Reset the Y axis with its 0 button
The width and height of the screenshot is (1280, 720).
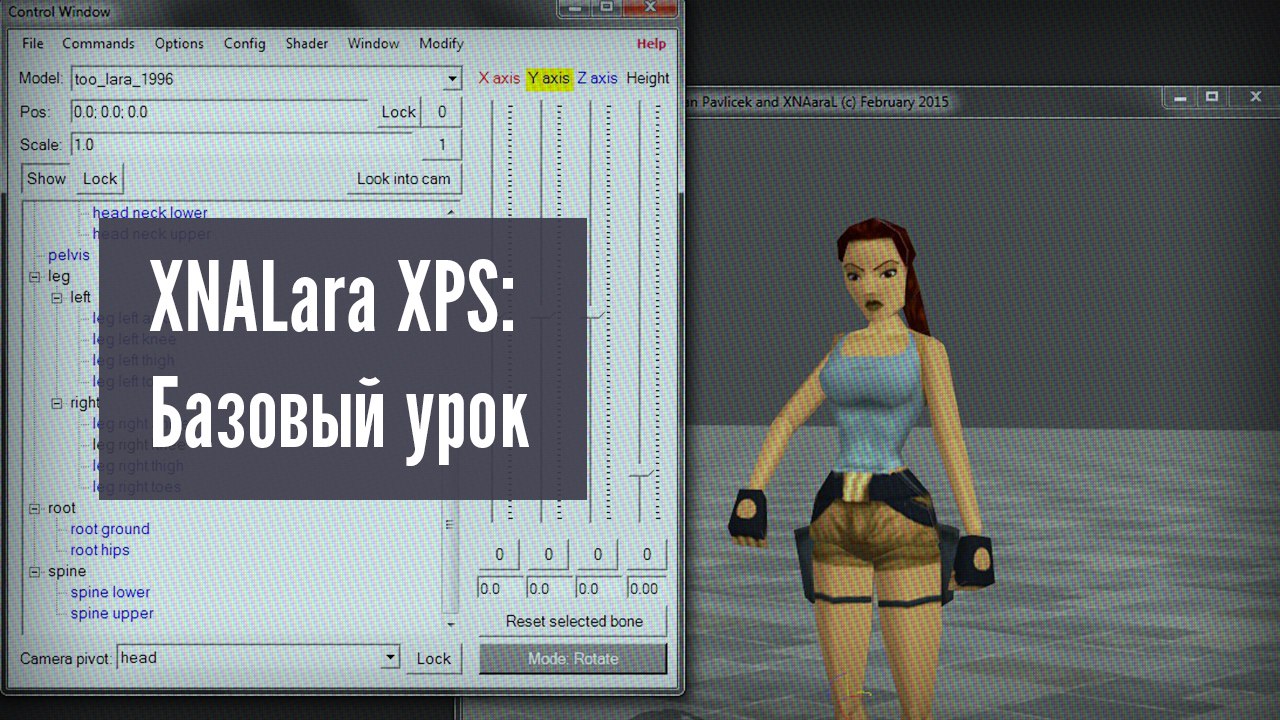[548, 554]
